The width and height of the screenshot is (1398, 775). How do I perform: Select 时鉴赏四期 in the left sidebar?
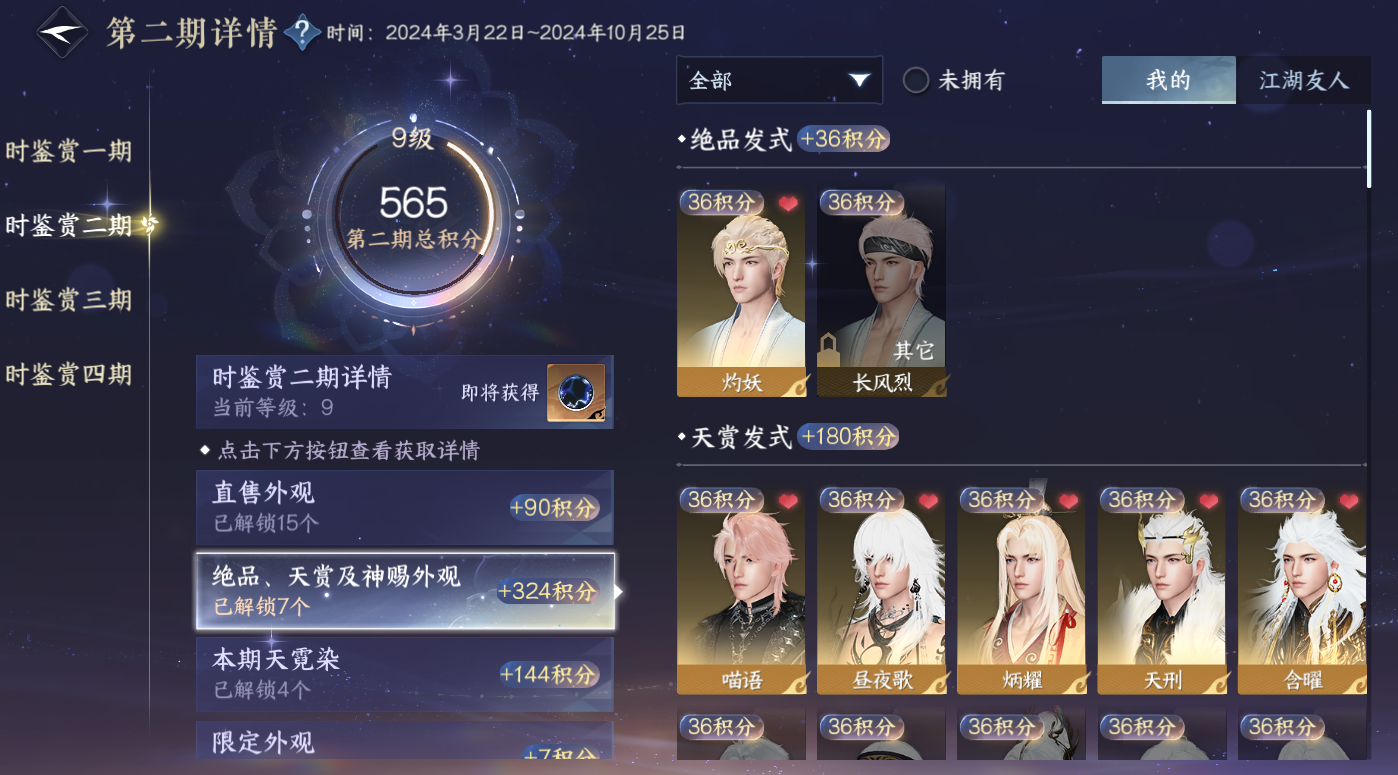pos(69,375)
